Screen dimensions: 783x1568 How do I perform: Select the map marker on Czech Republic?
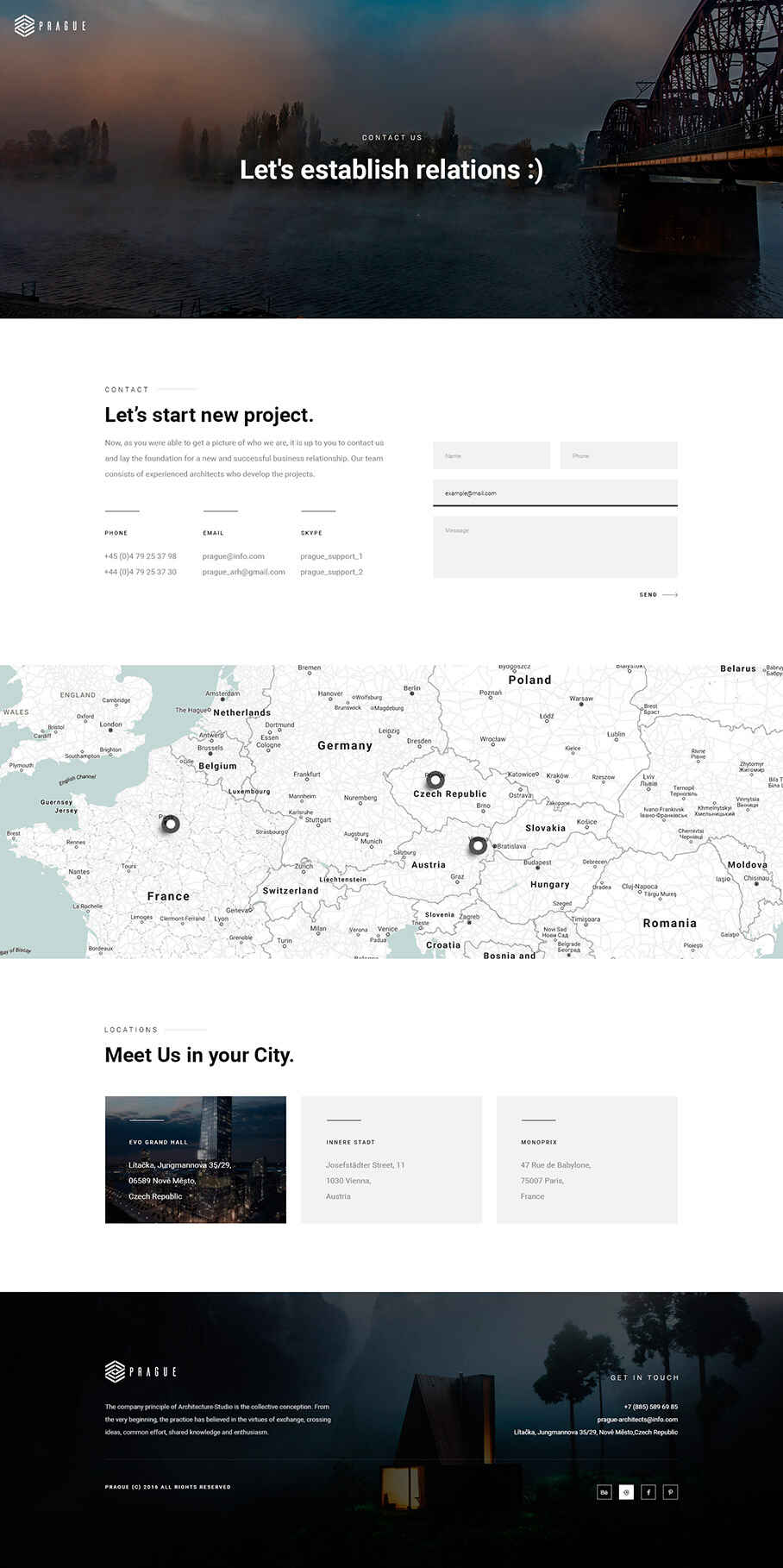tap(435, 779)
